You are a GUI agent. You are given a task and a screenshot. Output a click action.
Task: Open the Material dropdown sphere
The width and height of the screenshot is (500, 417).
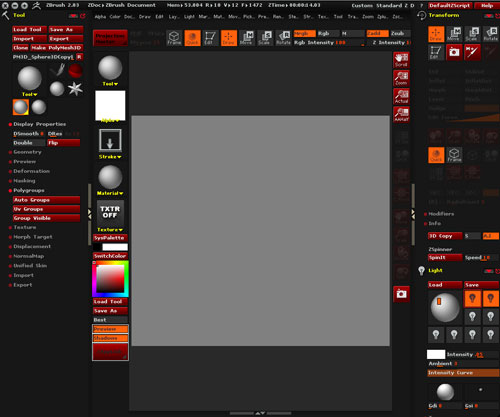(110, 178)
